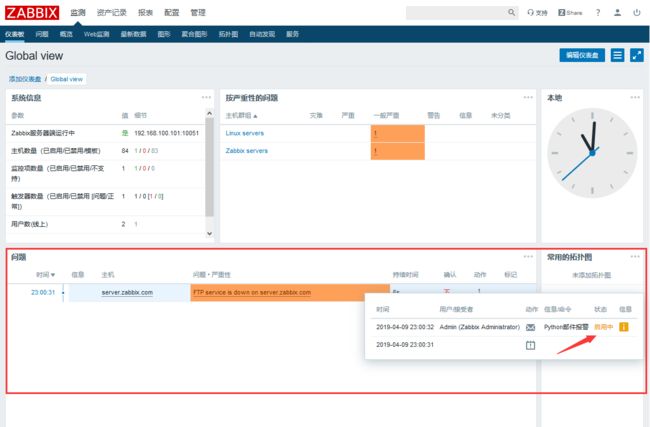Click the system info scrollbar up arrow
Viewport: 650px width, 427px height.
point(209,113)
